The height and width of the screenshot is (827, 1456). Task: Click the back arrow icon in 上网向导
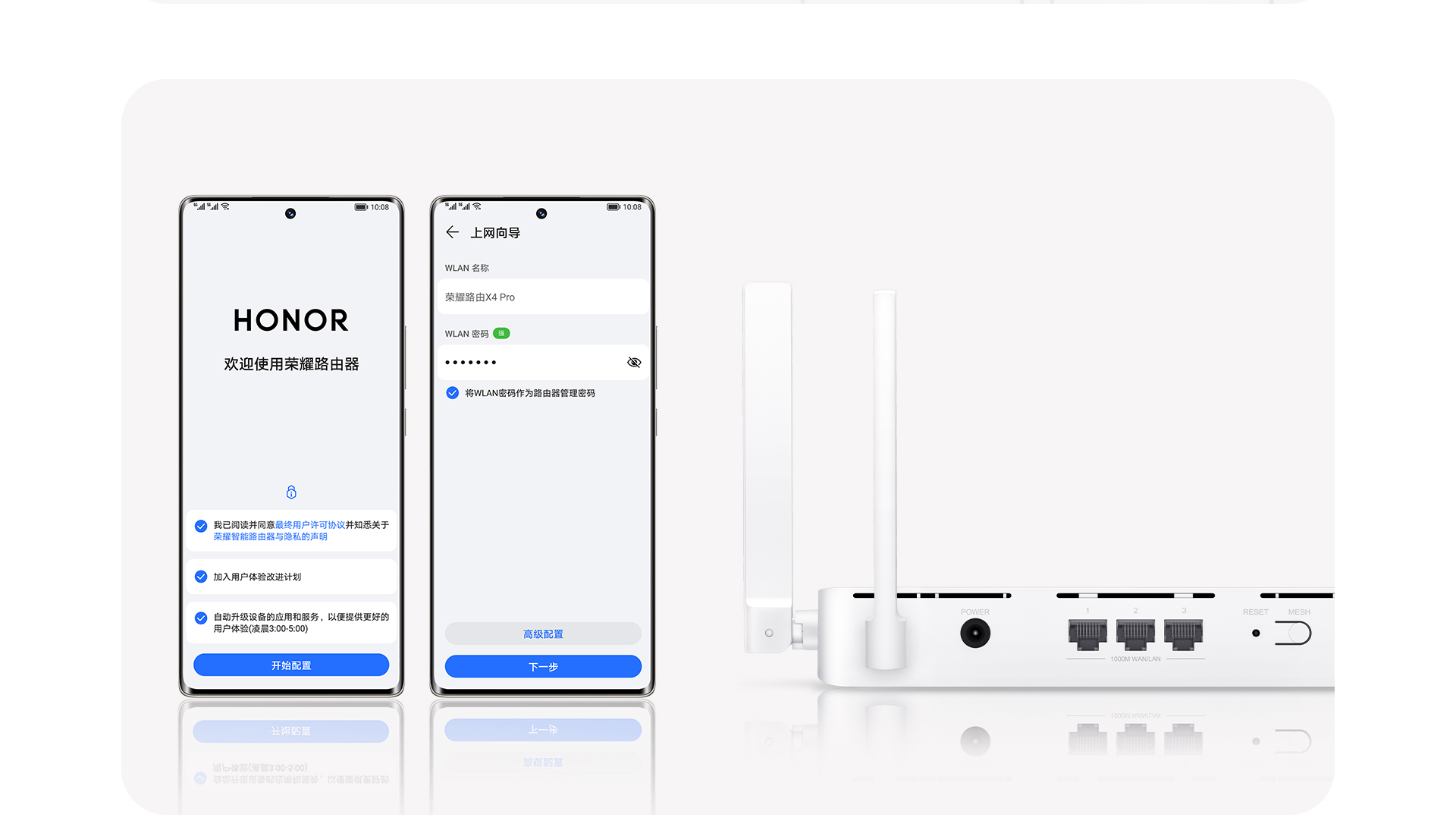(452, 232)
